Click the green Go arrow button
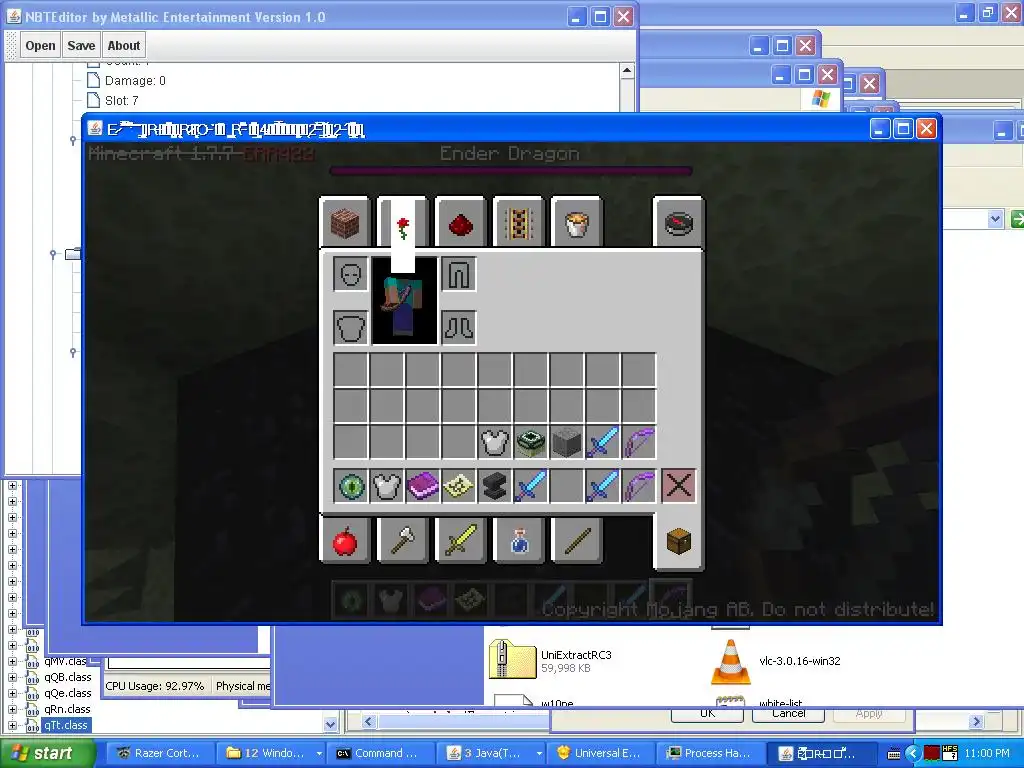 tap(1017, 219)
